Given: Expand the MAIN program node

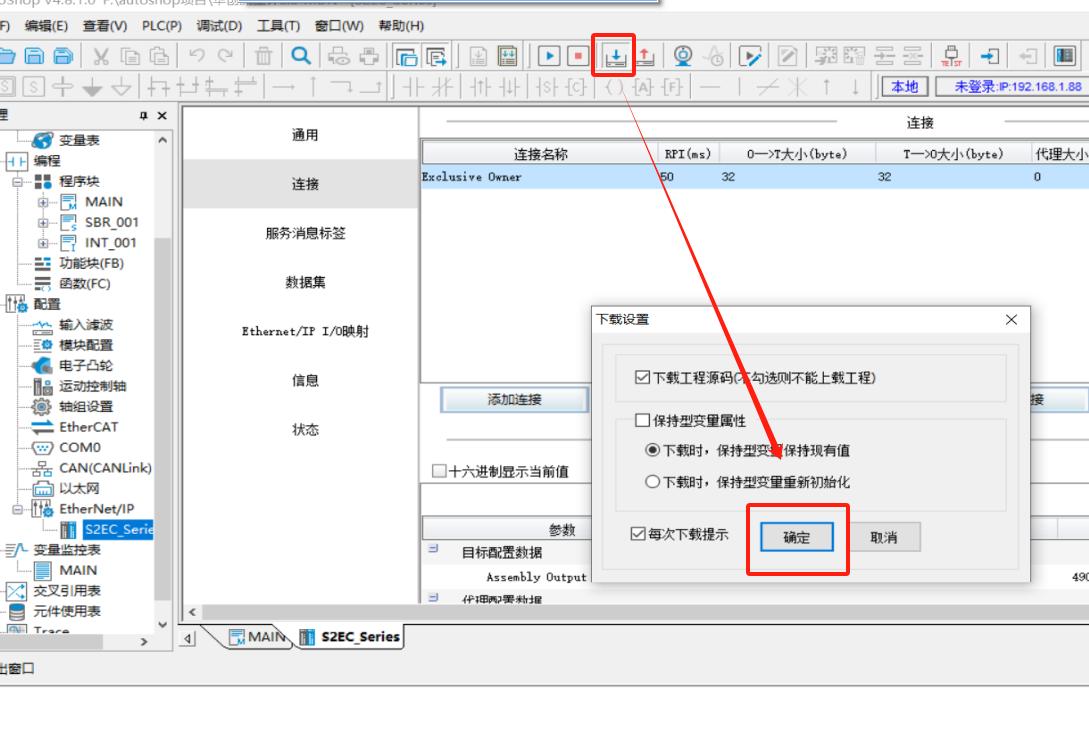Looking at the screenshot, I should 44,202.
